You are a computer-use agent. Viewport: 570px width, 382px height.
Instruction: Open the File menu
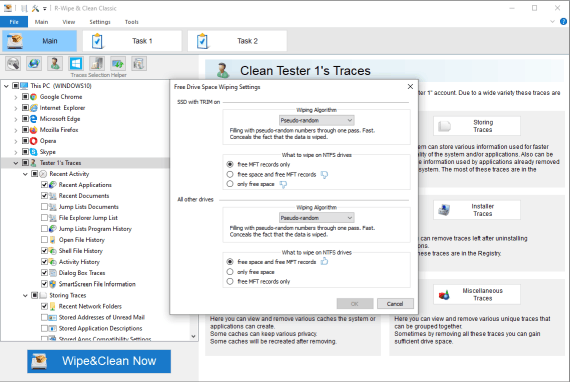[x=14, y=22]
